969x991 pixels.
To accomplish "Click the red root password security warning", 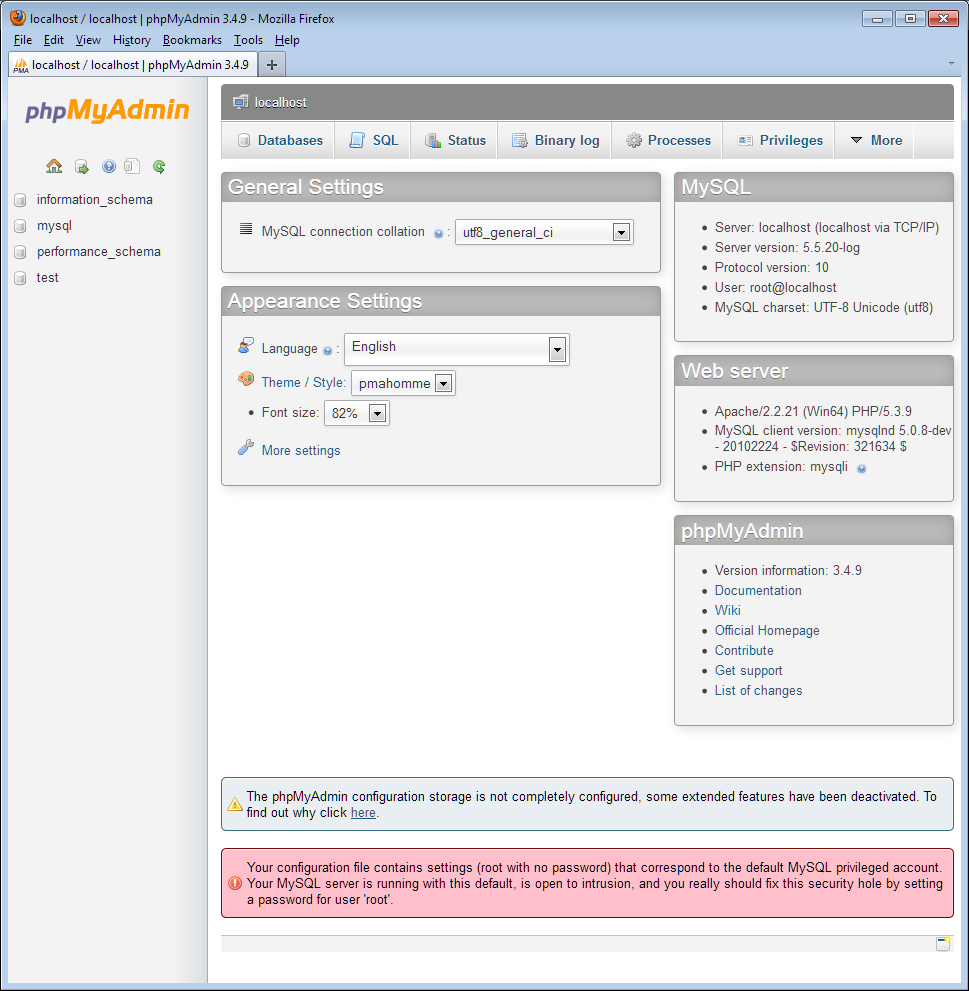I will [587, 883].
